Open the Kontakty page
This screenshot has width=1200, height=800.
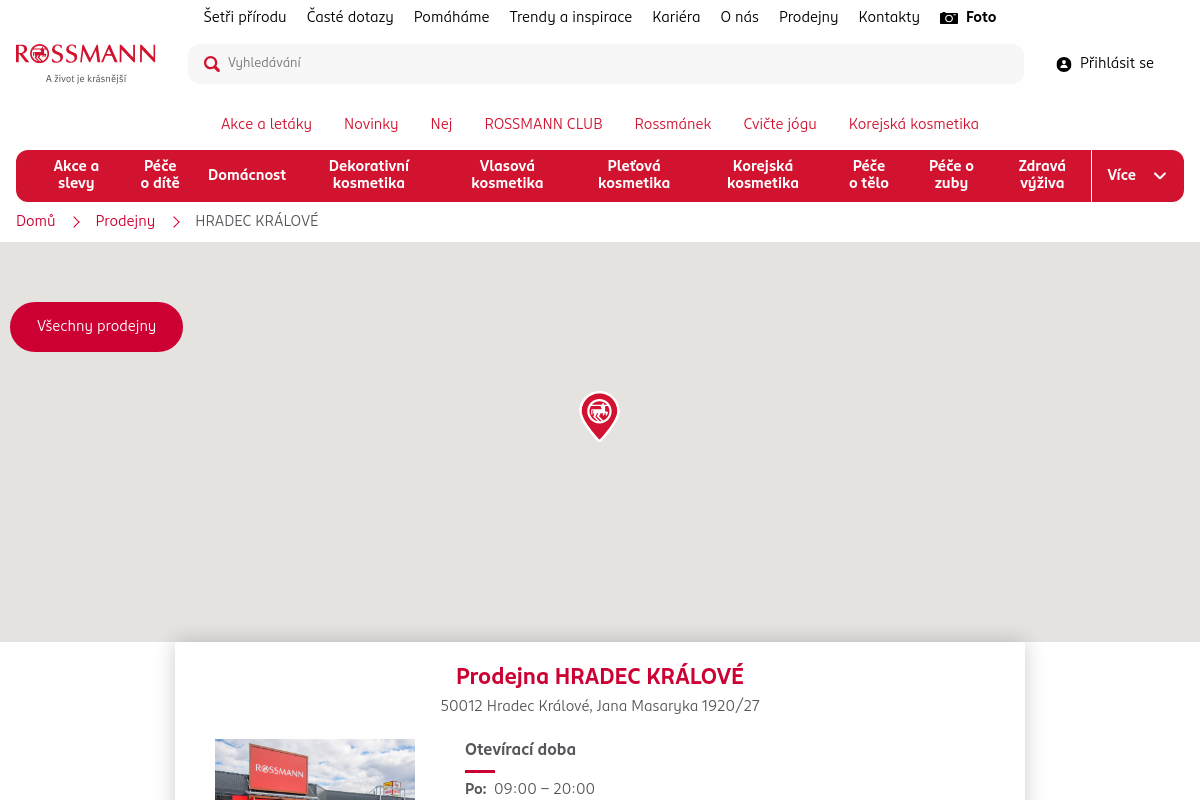click(889, 17)
